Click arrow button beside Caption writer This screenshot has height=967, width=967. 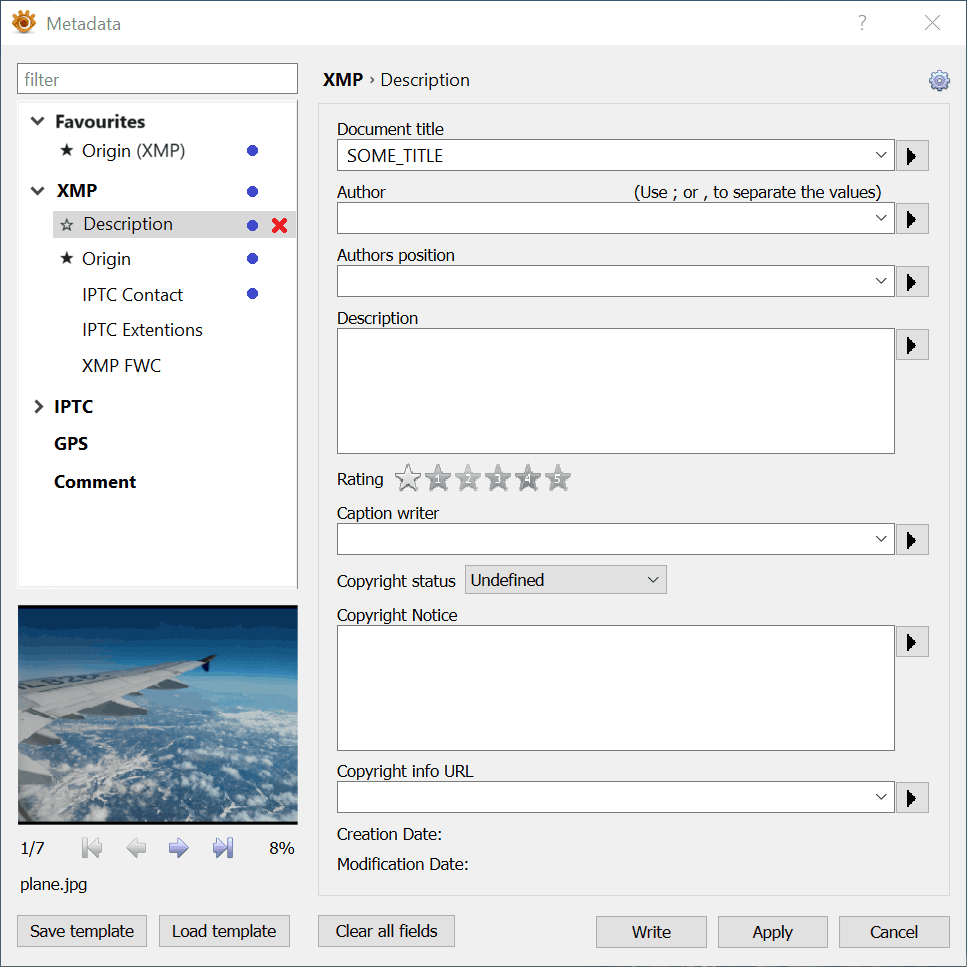tap(911, 540)
